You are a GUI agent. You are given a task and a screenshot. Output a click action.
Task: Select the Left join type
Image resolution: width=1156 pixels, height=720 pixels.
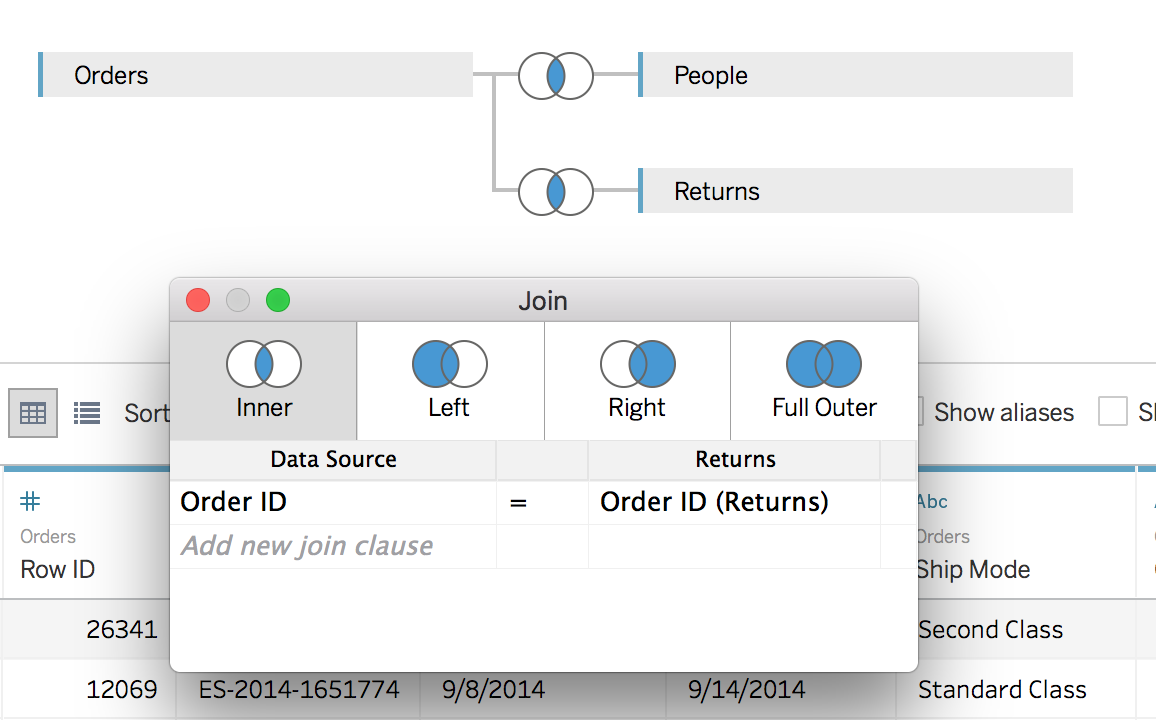[x=450, y=381]
